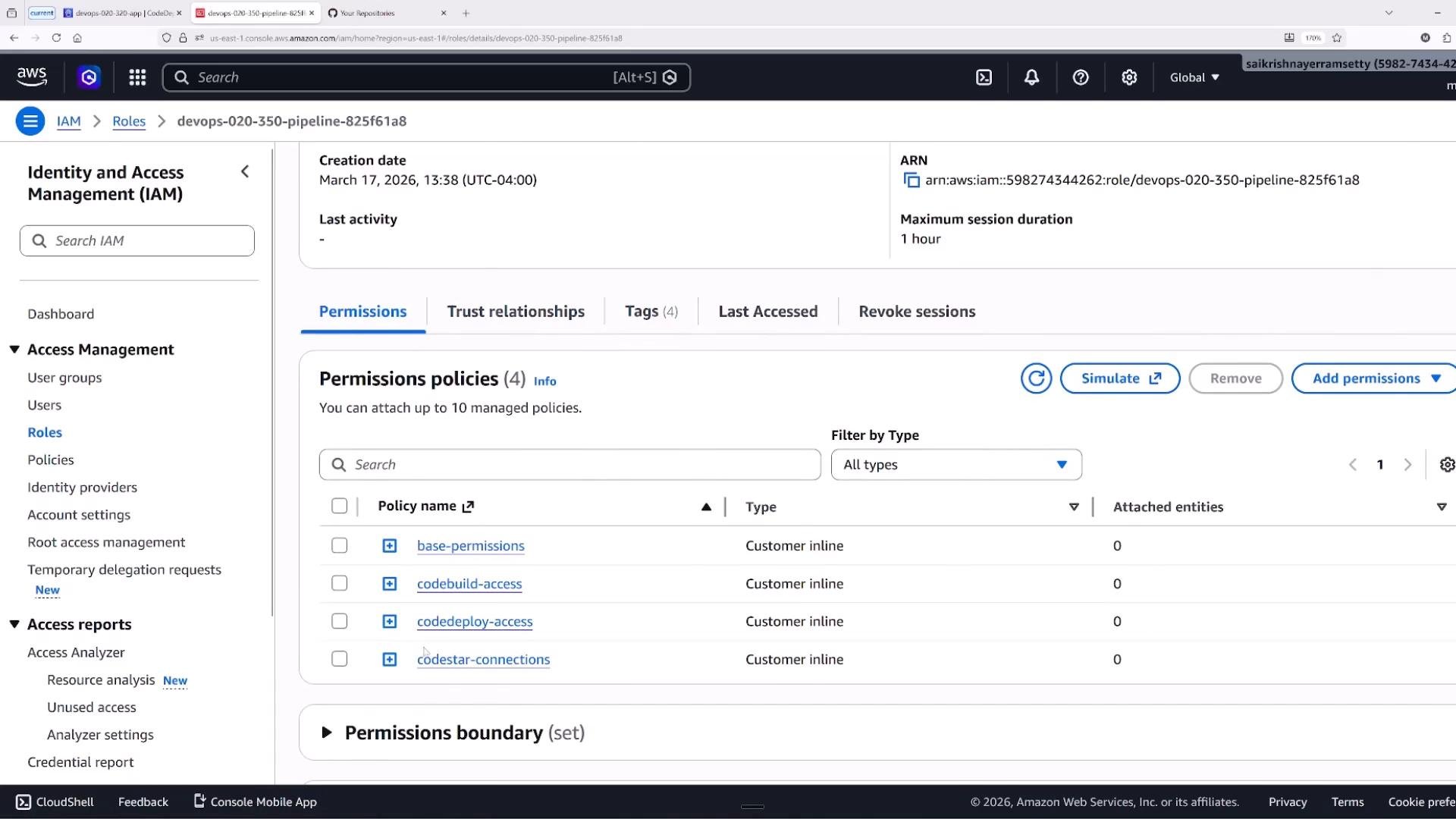Collapse the Access Management section
The image size is (1456, 819).
pos(14,350)
